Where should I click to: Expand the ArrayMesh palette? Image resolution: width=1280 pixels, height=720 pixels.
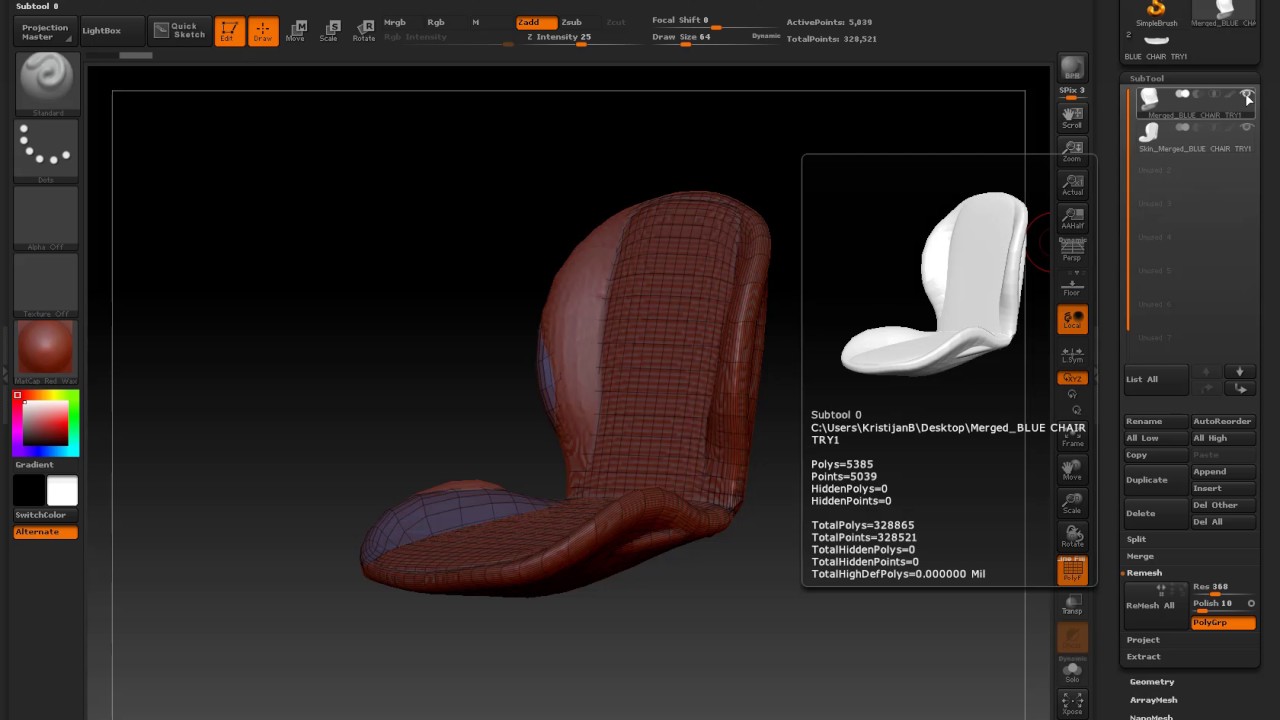click(x=1153, y=700)
